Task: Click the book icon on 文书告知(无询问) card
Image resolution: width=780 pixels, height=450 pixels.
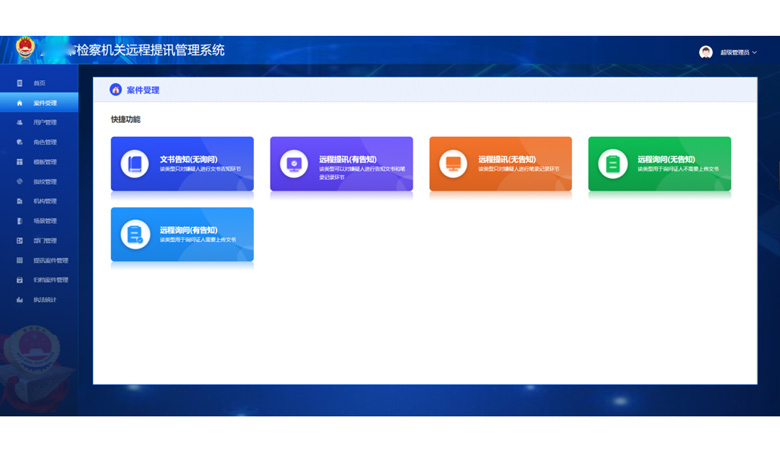Action: [135, 164]
